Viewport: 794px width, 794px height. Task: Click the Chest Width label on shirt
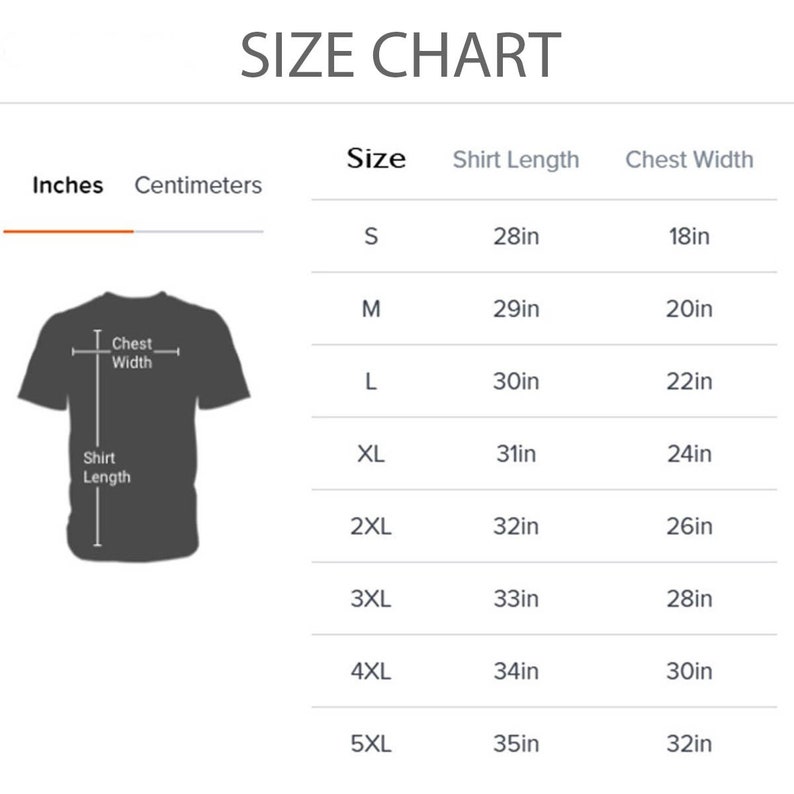pyautogui.click(x=132, y=353)
